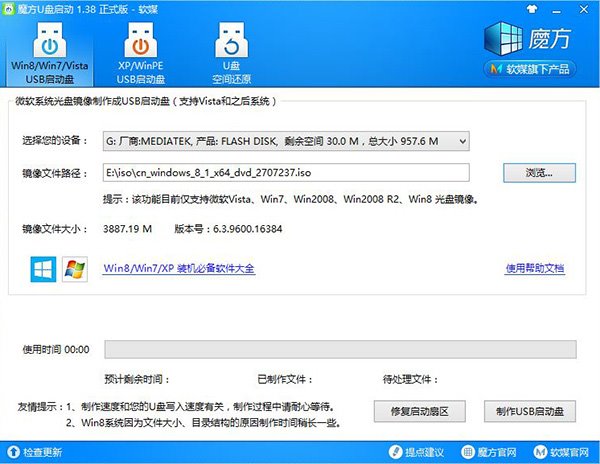The width and height of the screenshot is (600, 464).
Task: Click the creation progress bar
Action: (340, 350)
